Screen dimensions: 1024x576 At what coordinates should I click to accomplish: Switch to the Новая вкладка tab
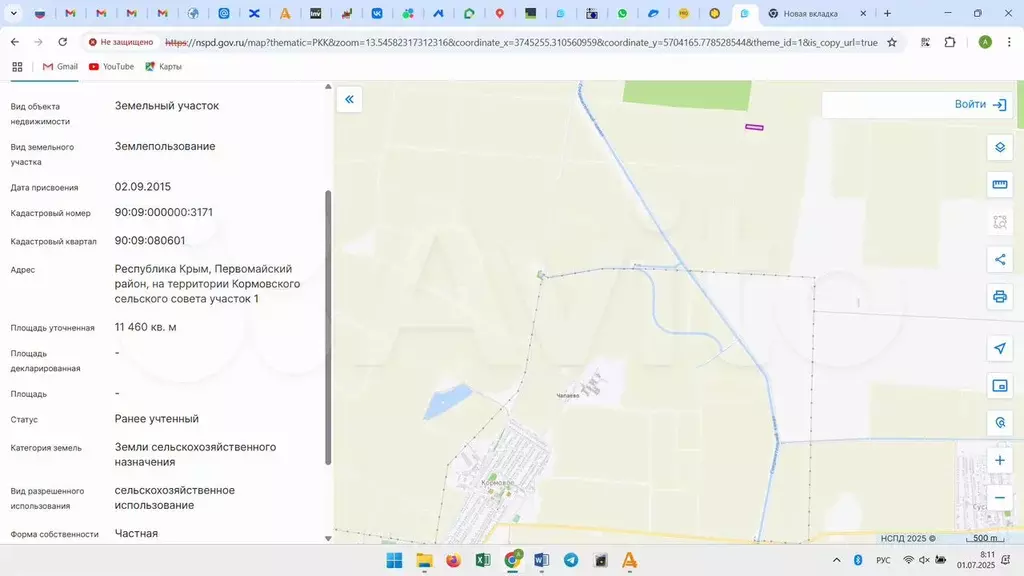(810, 13)
